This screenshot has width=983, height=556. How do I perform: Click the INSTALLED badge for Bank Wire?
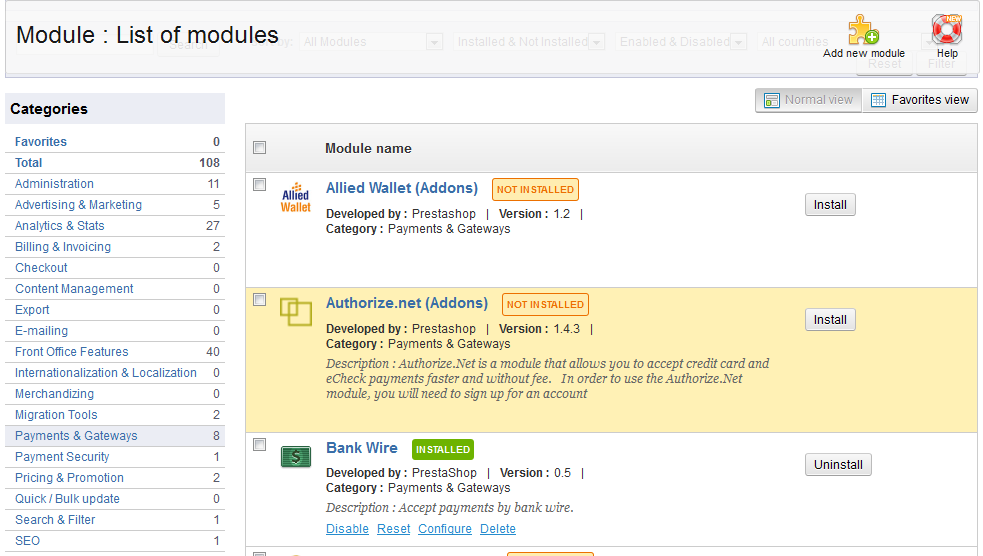tap(443, 449)
